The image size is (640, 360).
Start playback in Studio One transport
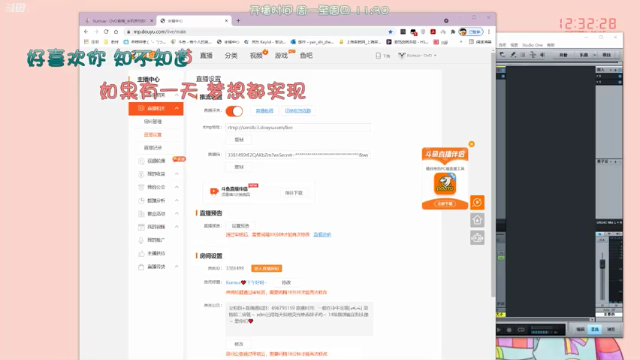point(499,330)
